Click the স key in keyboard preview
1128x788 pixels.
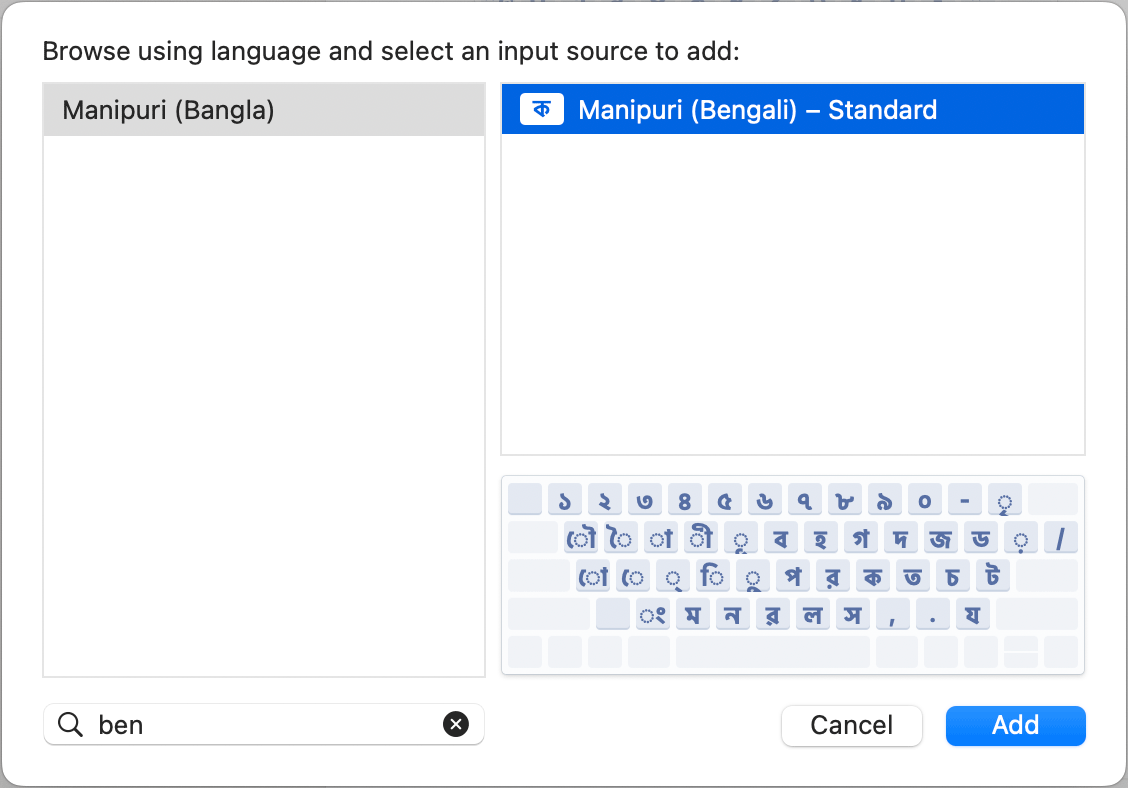pyautogui.click(x=852, y=614)
